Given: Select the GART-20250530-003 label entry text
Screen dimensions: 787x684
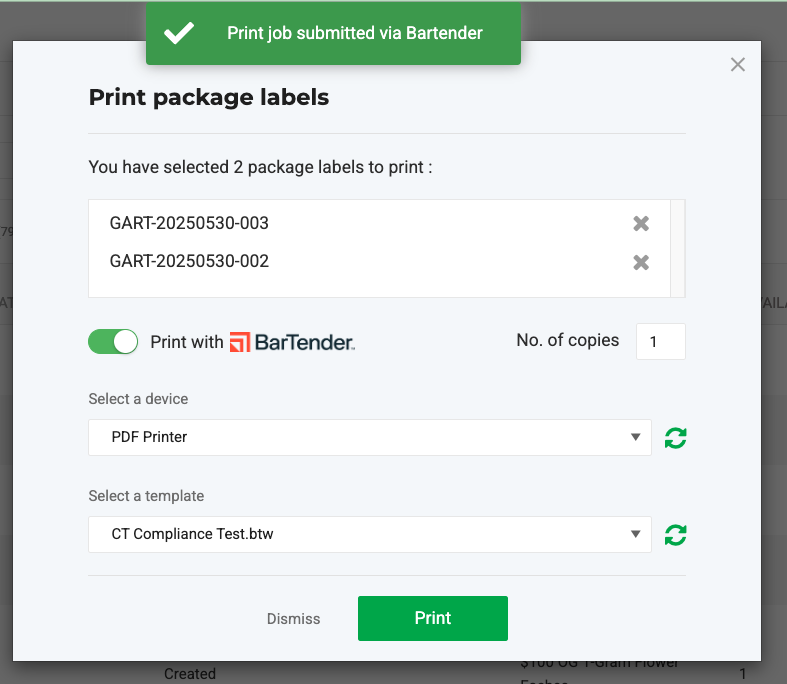Looking at the screenshot, I should click(189, 223).
